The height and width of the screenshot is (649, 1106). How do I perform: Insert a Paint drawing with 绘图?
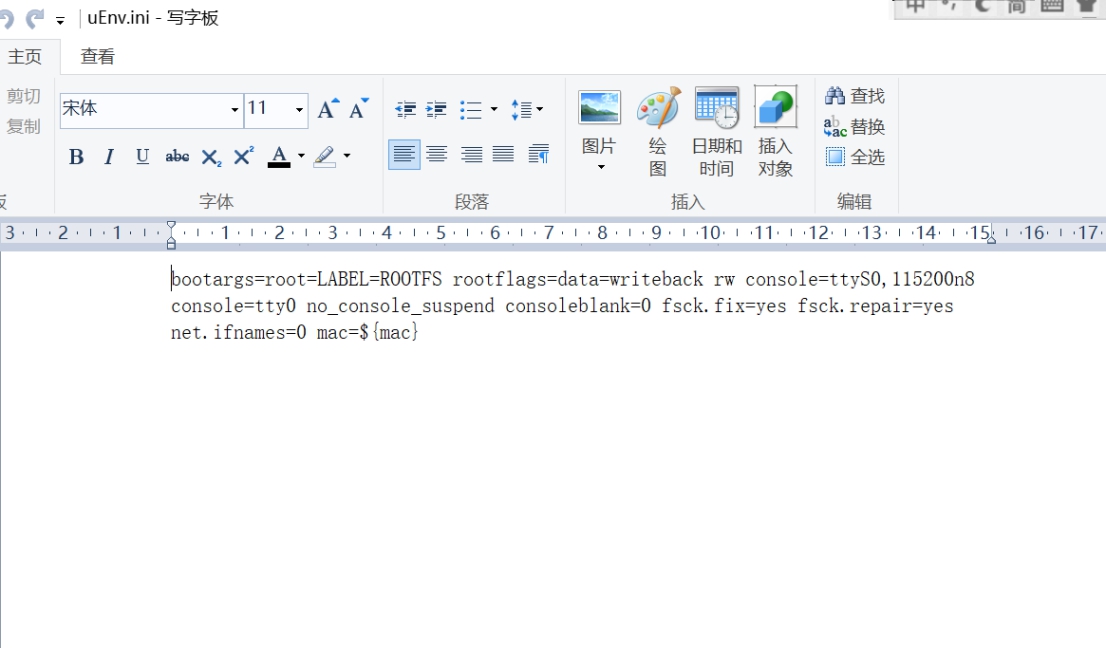coord(658,131)
